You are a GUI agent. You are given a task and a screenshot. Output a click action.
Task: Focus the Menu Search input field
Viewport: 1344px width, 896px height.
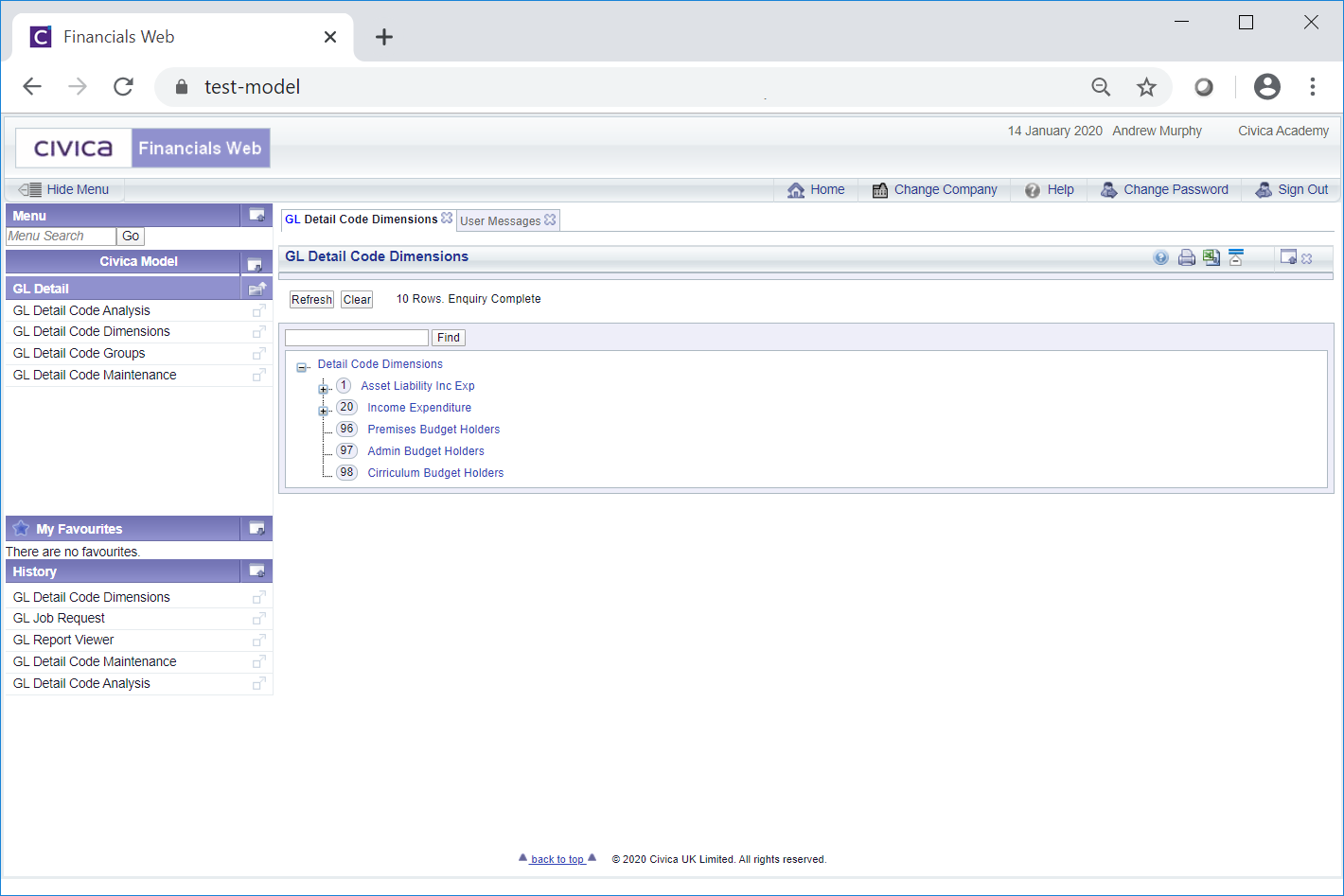(61, 237)
